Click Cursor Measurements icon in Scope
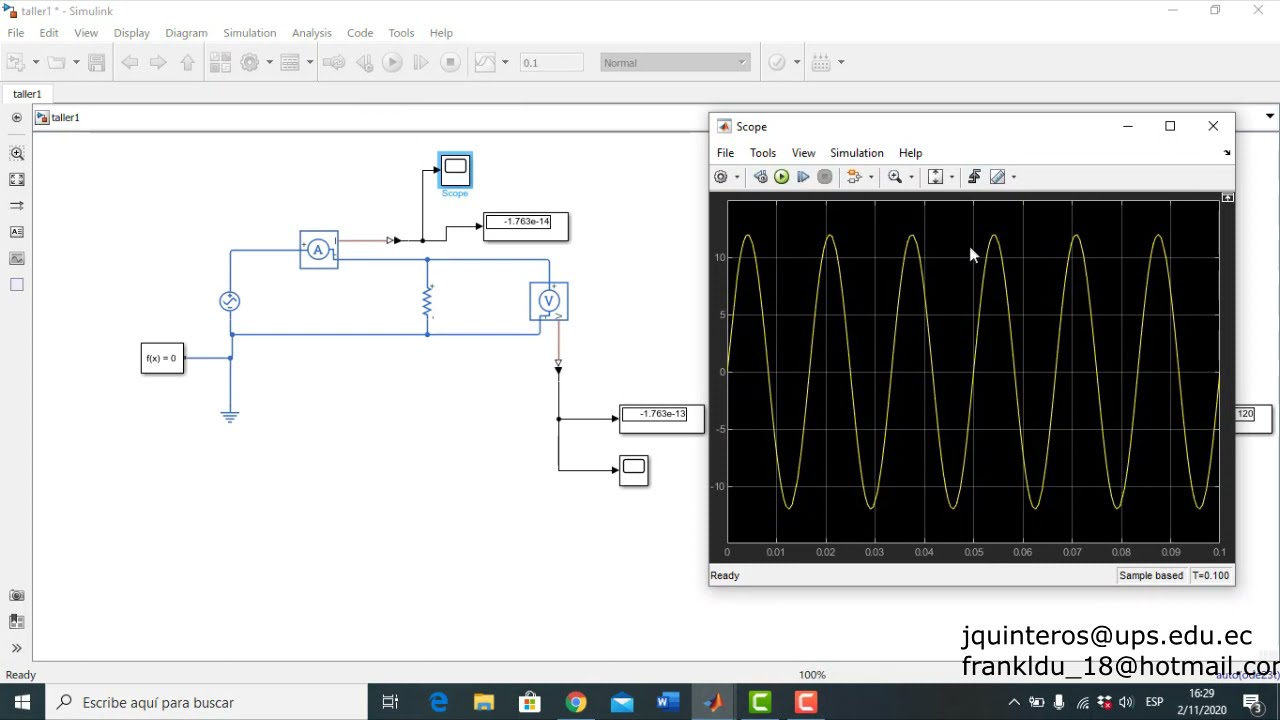 [997, 177]
